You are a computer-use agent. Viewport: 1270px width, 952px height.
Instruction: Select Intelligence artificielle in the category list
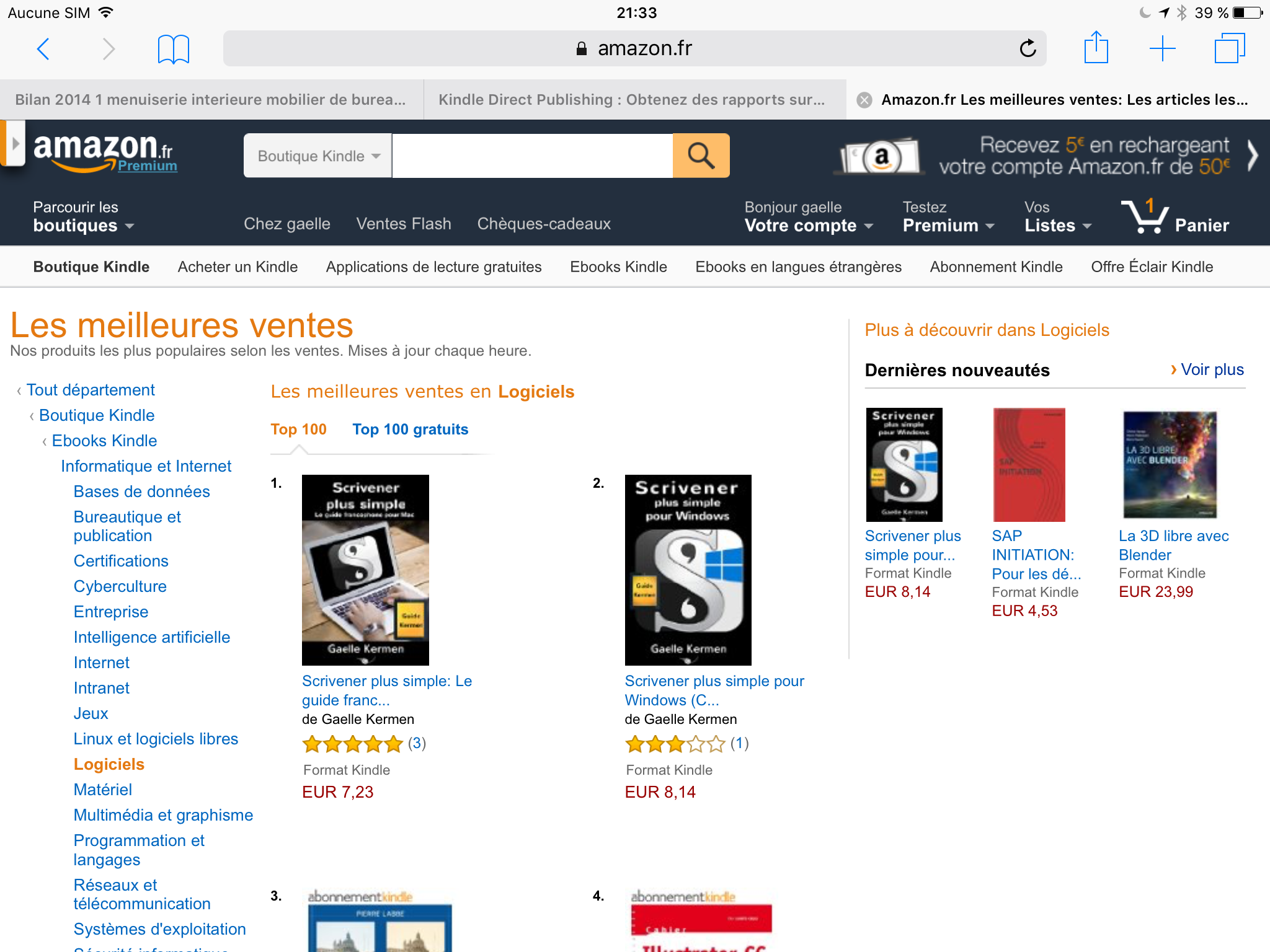pos(151,637)
